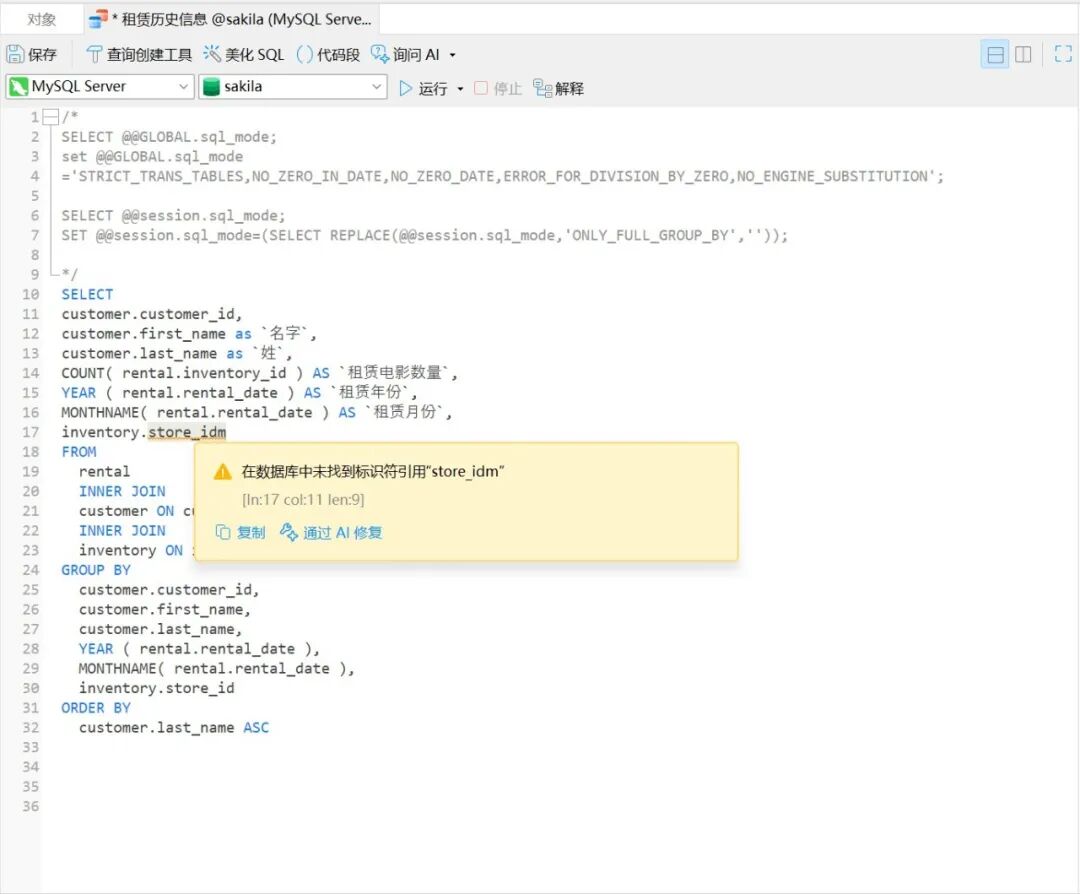
Task: Click INNER JOIN on line 20
Action: [x=122, y=491]
